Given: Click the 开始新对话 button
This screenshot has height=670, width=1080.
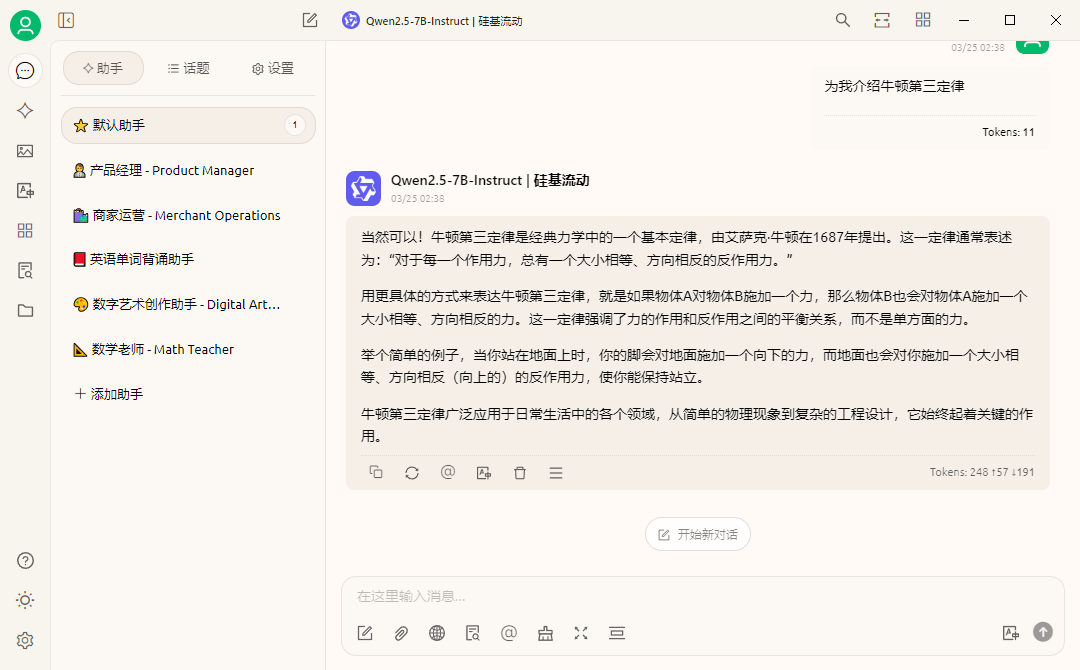Looking at the screenshot, I should (697, 533).
